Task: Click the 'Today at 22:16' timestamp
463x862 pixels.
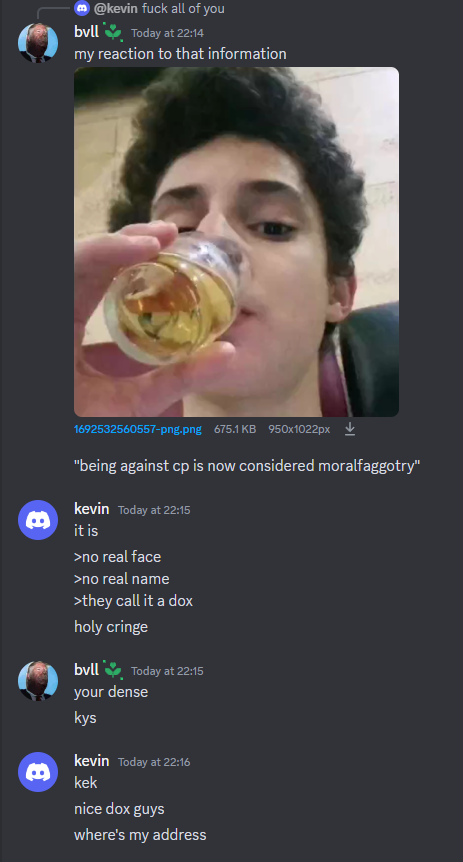Action: pyautogui.click(x=154, y=762)
